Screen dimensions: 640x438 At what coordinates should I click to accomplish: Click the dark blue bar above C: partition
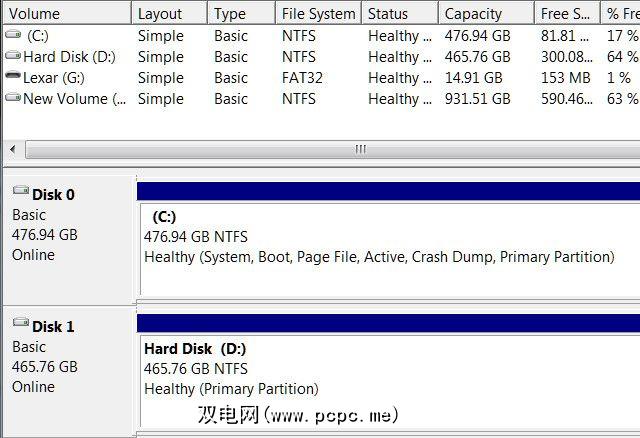[388, 191]
